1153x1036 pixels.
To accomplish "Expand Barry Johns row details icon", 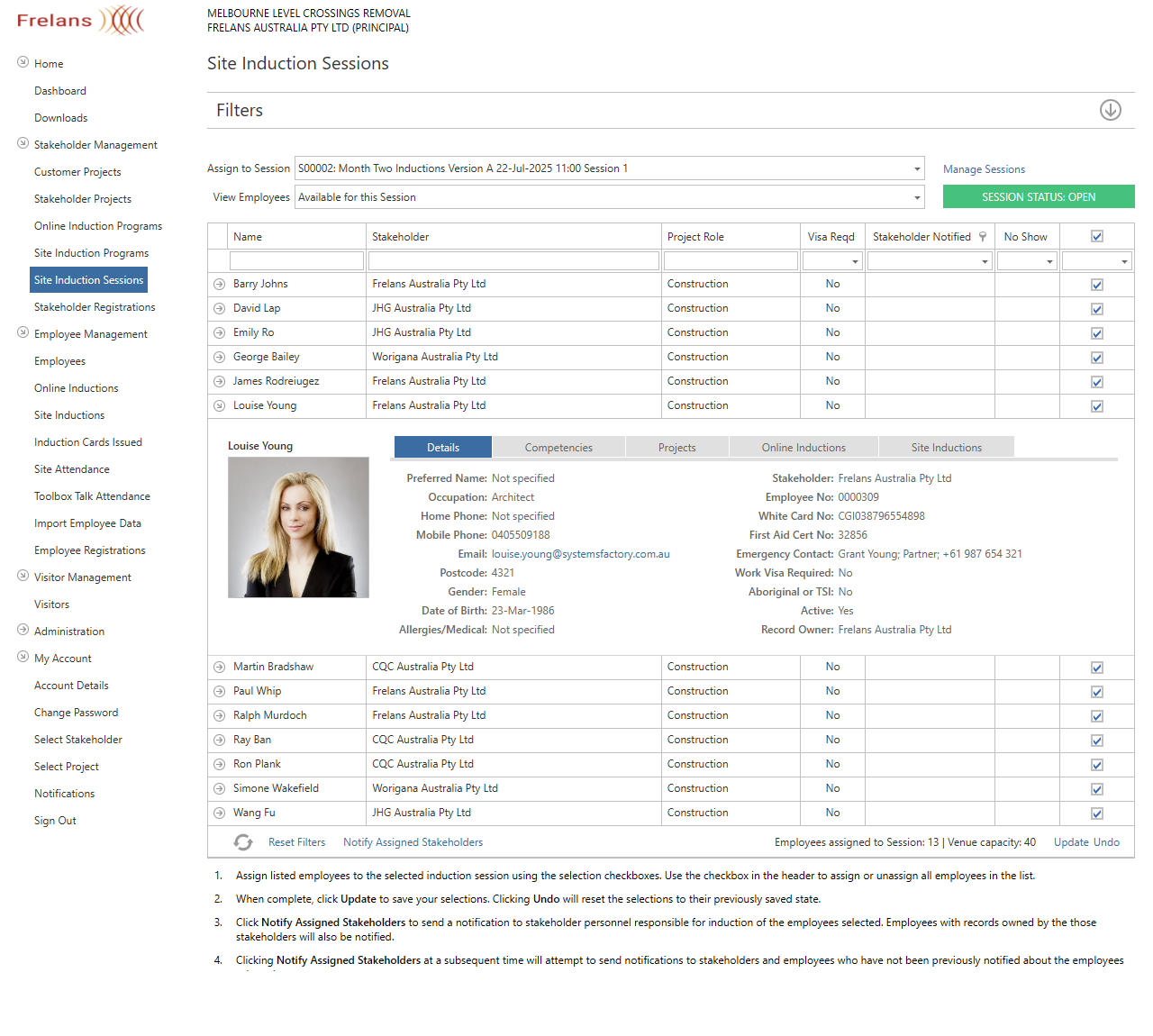I will [219, 285].
